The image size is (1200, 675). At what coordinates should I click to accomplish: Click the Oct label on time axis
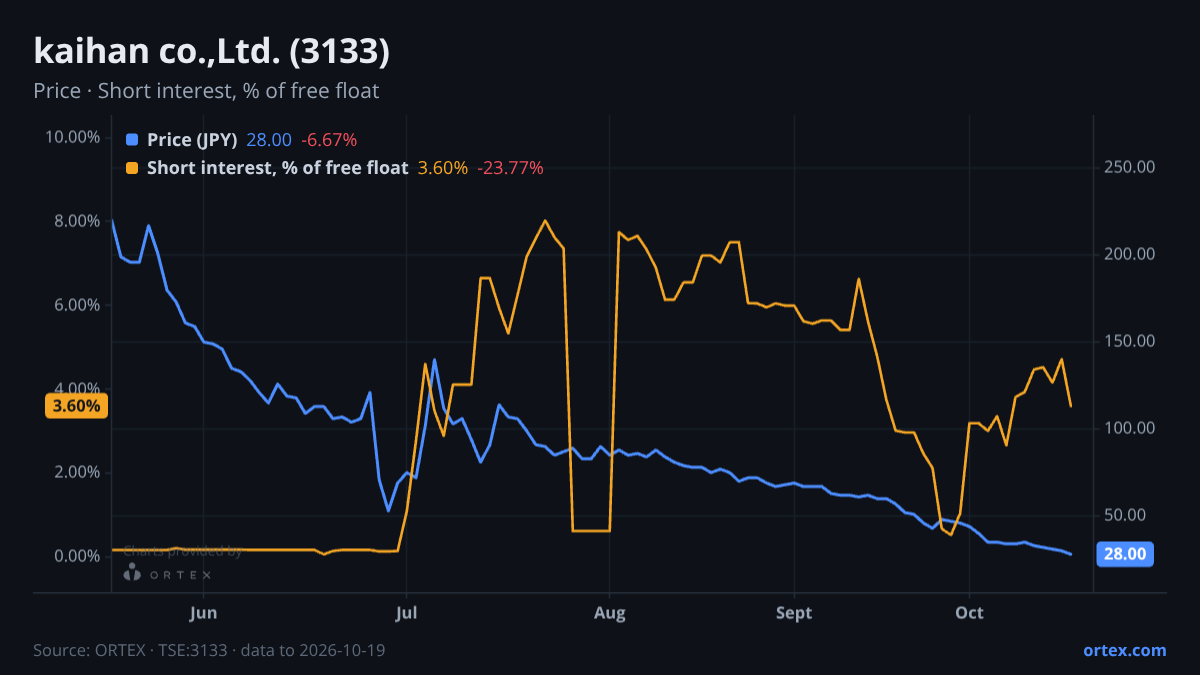coord(969,612)
